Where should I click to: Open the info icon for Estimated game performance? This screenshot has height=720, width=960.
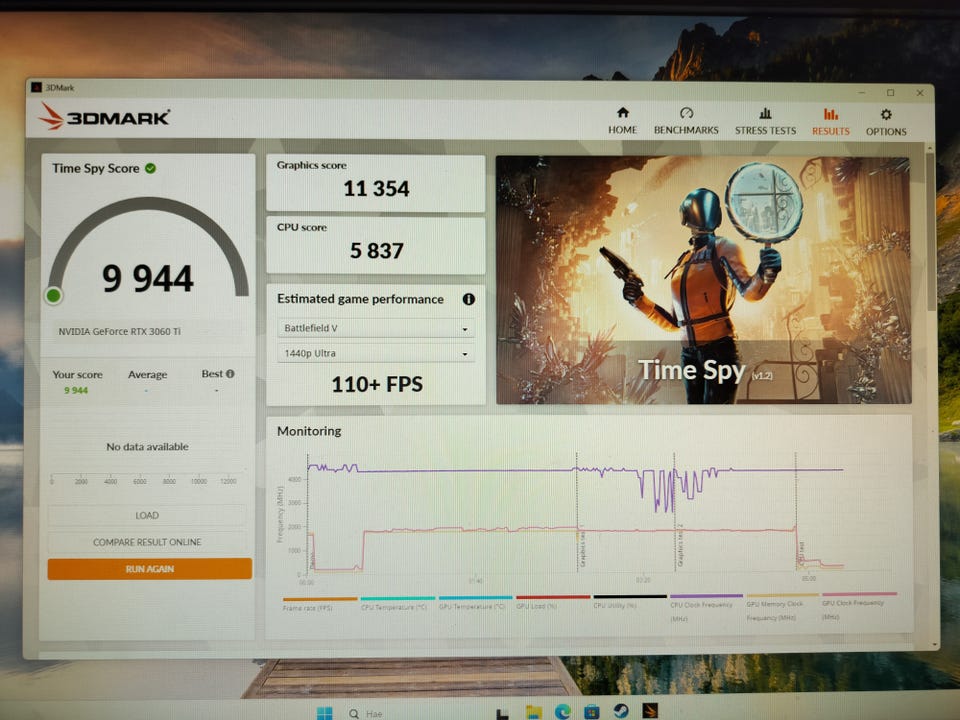(x=469, y=299)
